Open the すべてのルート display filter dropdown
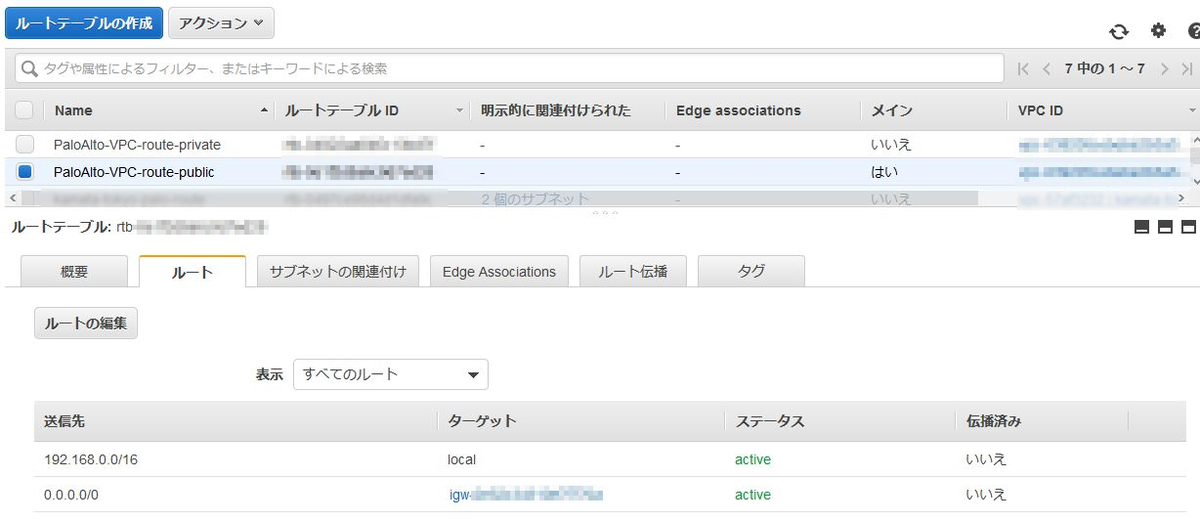The width and height of the screenshot is (1200, 521). click(390, 374)
